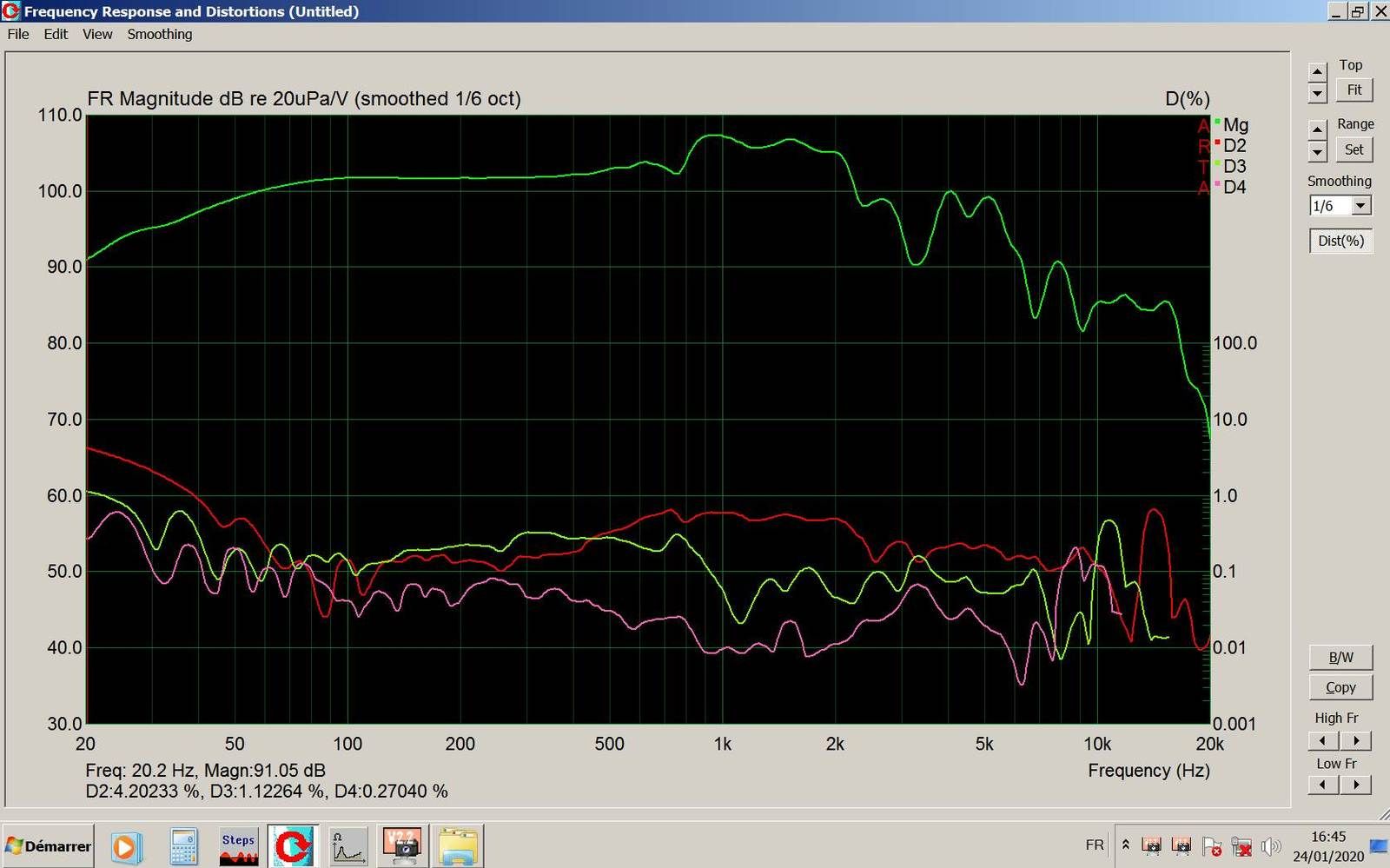Decrease the Top value with down arrow
The width and height of the screenshot is (1390, 868).
coord(1318,92)
